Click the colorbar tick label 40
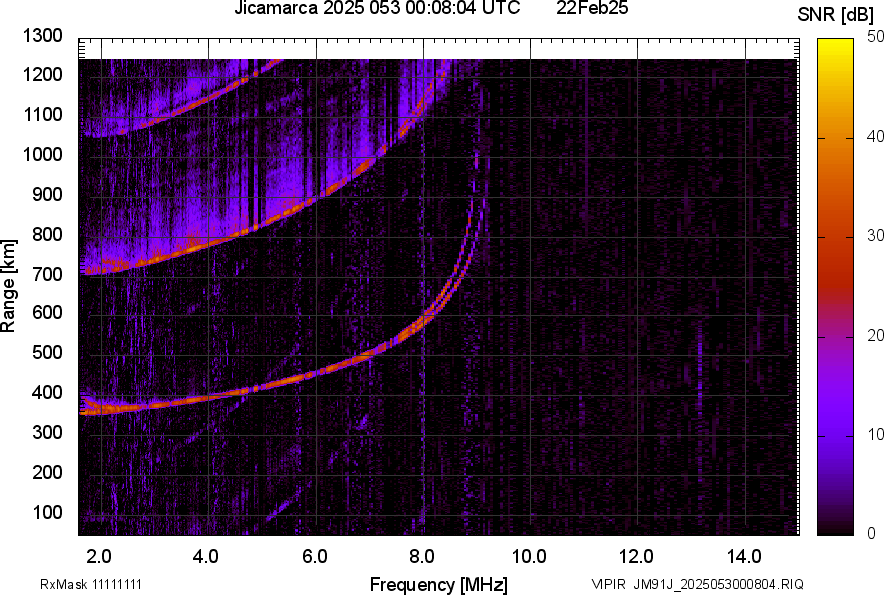The image size is (884, 595). [876, 136]
